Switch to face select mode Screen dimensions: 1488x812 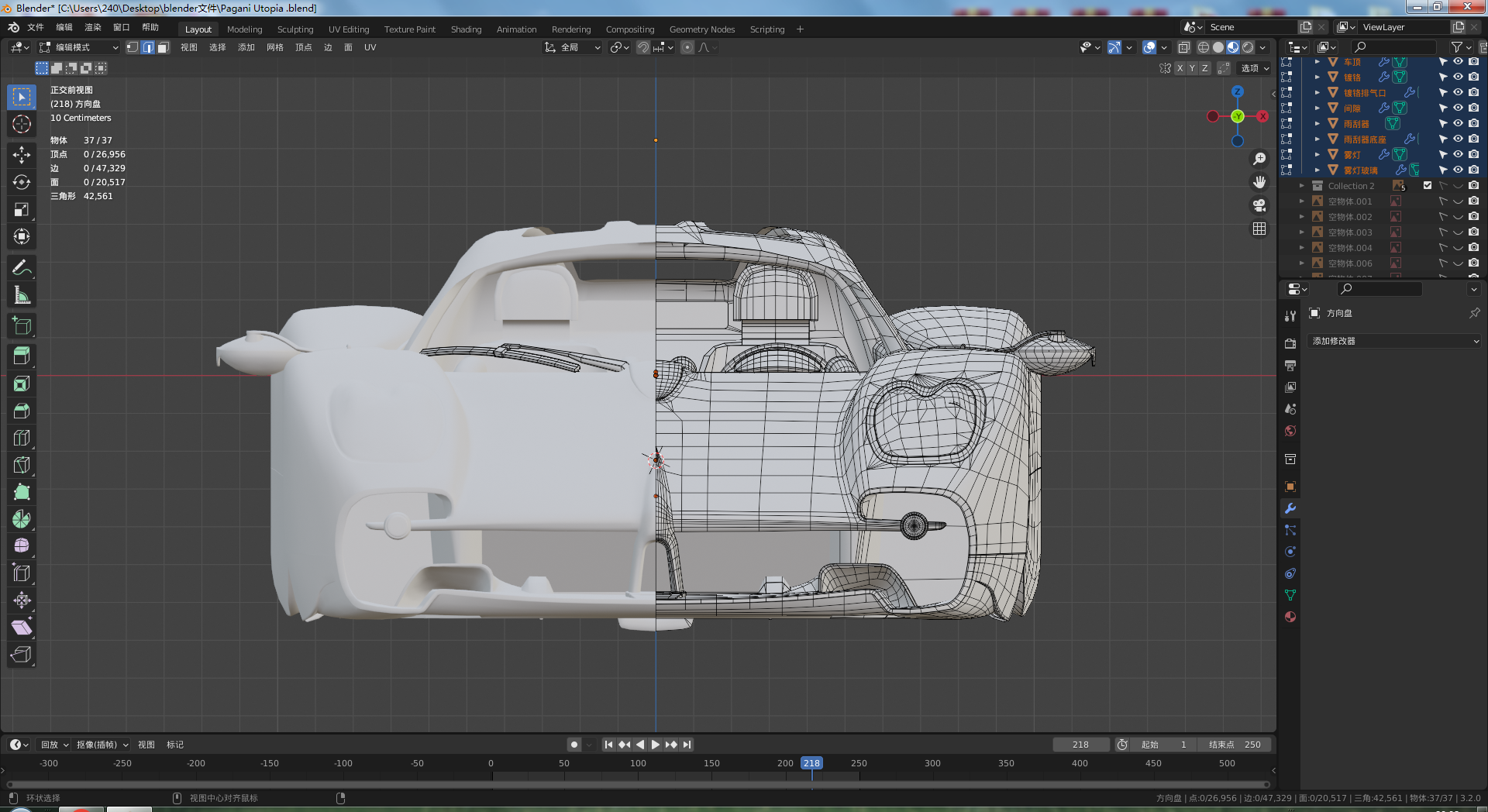(163, 47)
